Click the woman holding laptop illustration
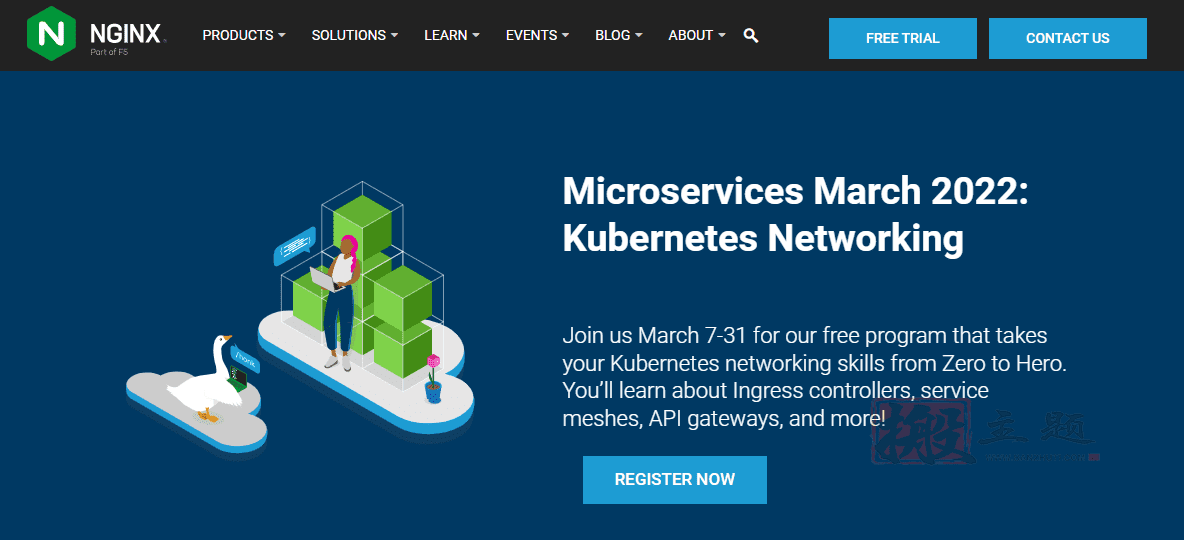The width and height of the screenshot is (1184, 540). coord(337,302)
